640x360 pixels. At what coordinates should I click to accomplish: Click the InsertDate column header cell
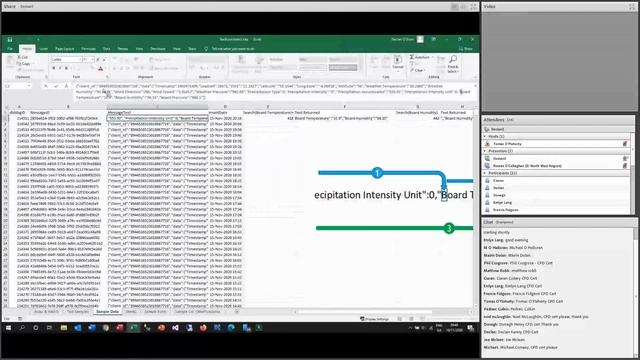[225, 112]
